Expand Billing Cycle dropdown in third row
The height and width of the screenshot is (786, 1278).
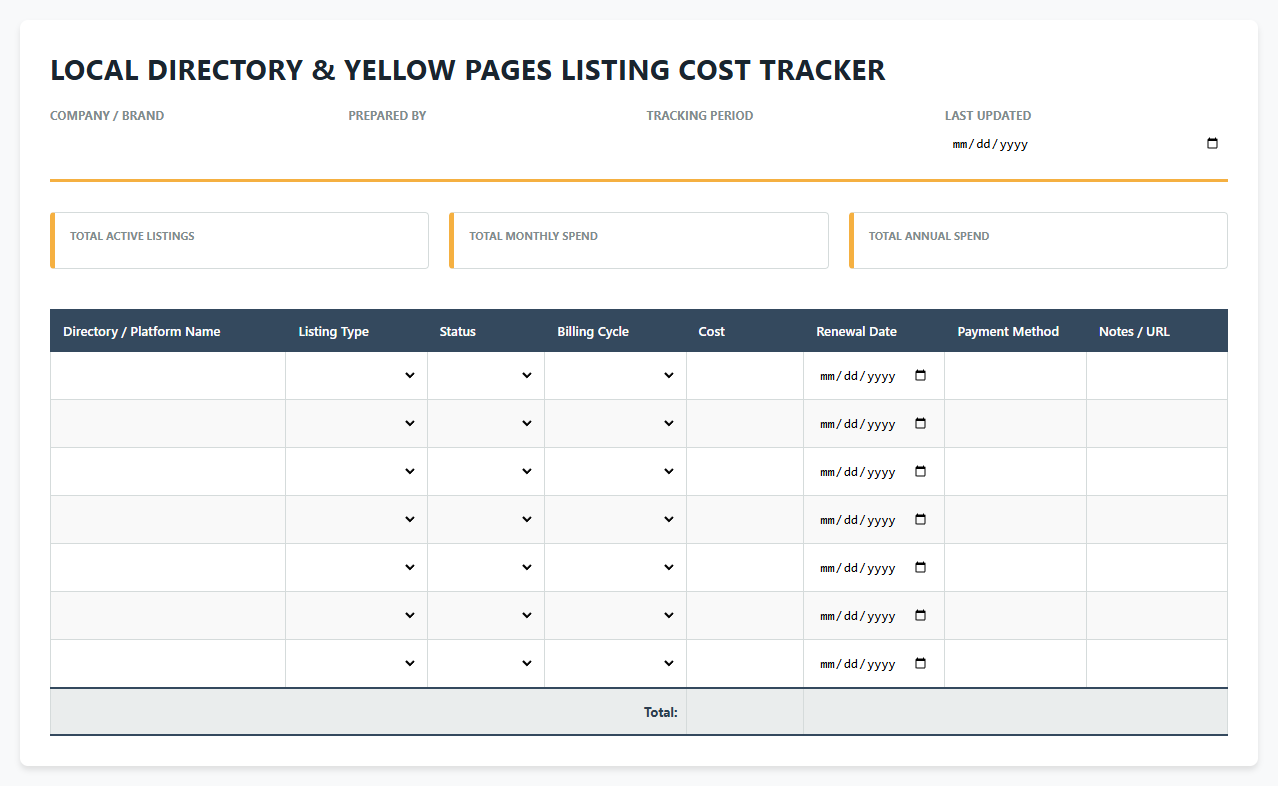[615, 472]
